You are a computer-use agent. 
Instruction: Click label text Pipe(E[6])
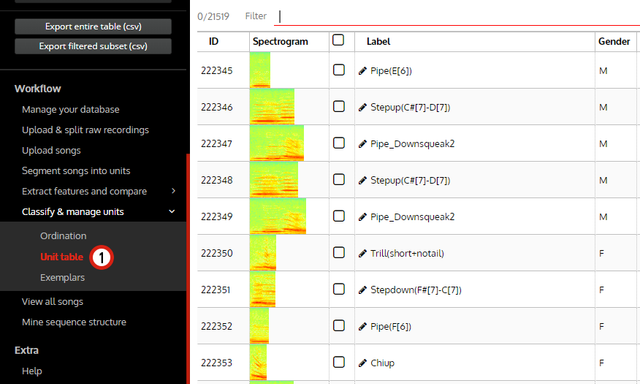pyautogui.click(x=391, y=71)
